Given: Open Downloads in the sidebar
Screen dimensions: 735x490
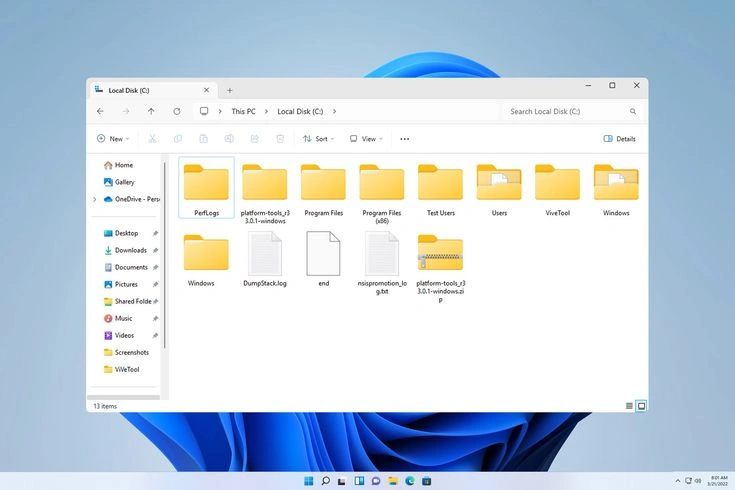Looking at the screenshot, I should [x=125, y=250].
